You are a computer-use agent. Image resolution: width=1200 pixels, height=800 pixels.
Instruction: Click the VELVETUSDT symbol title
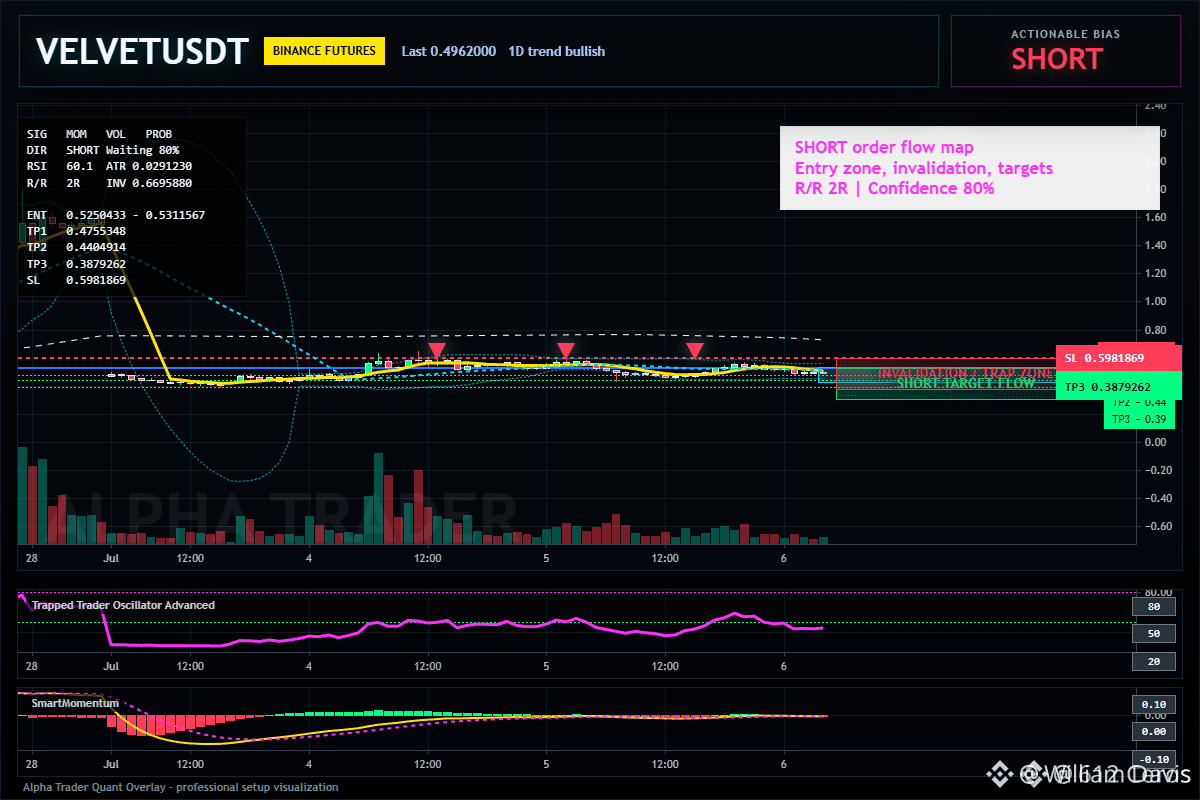coord(142,52)
